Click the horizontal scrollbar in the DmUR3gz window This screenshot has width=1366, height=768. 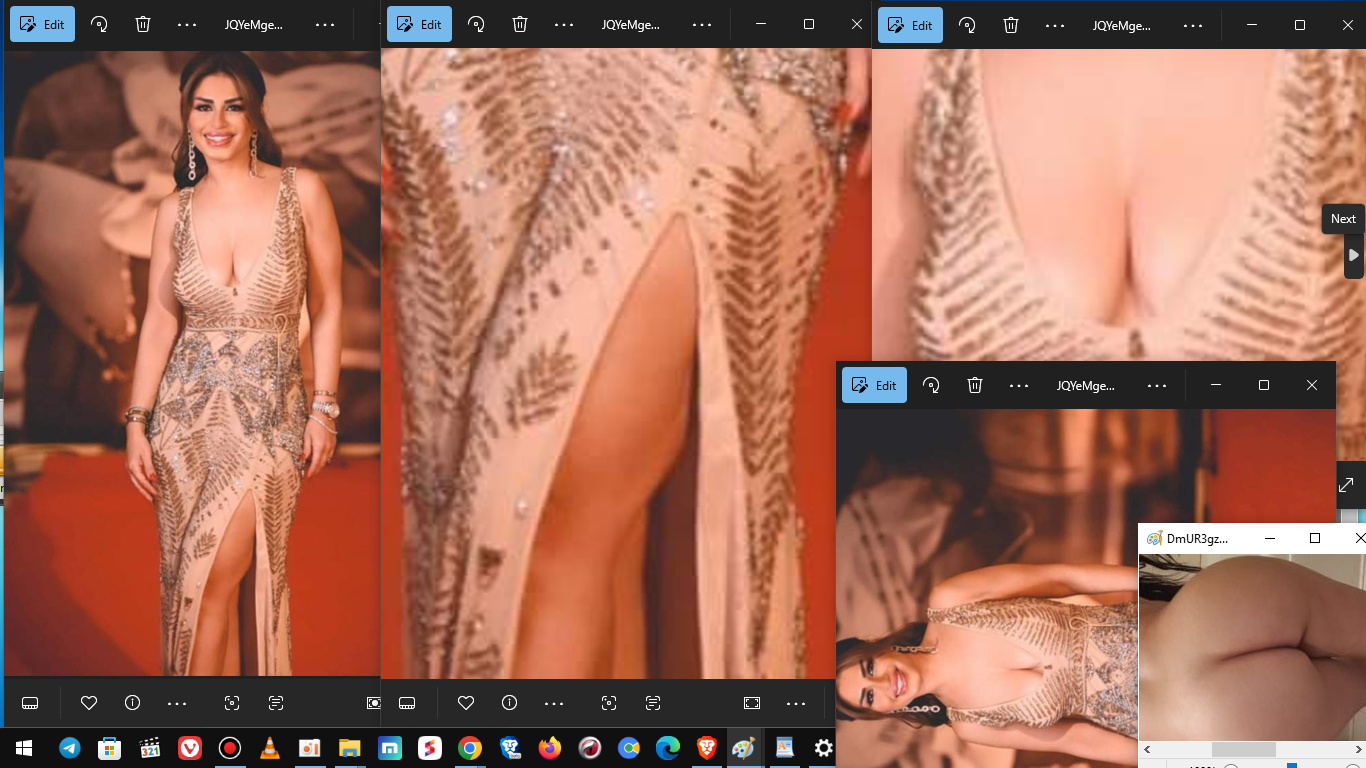coord(1245,749)
